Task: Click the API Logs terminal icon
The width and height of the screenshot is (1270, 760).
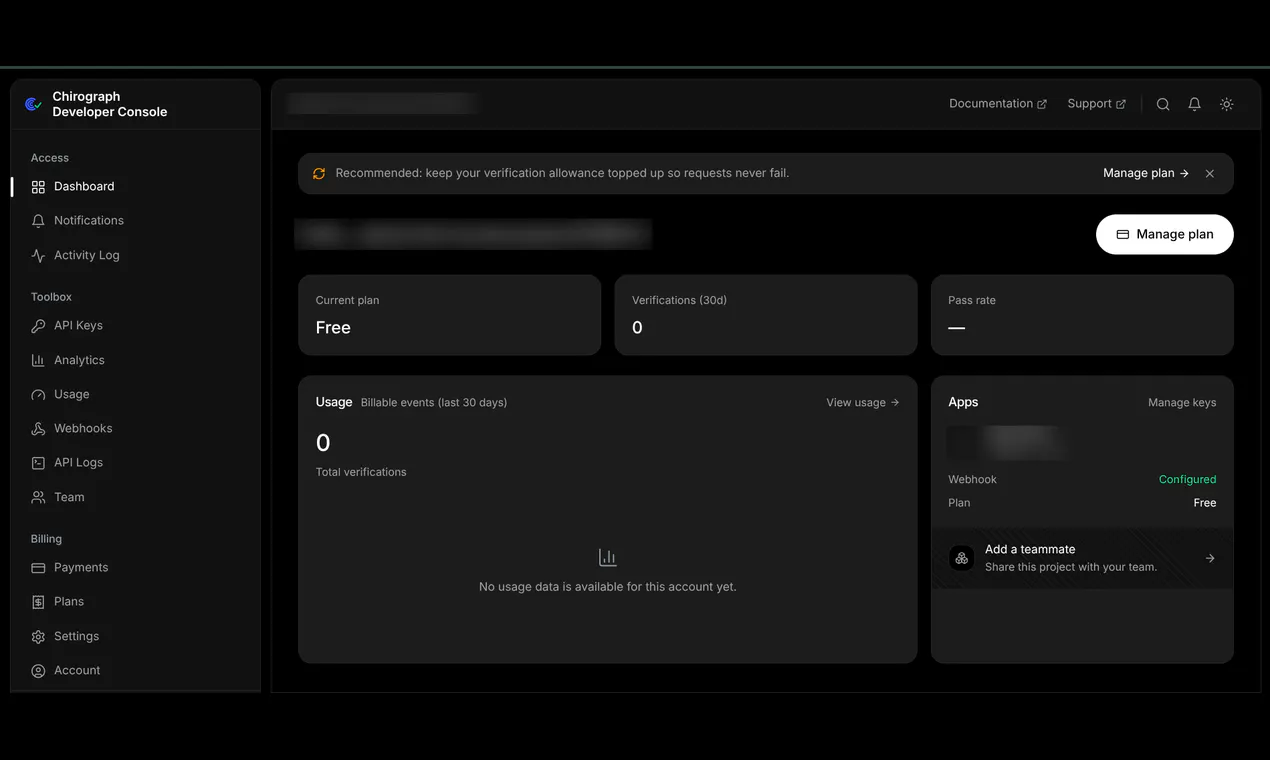Action: click(38, 463)
